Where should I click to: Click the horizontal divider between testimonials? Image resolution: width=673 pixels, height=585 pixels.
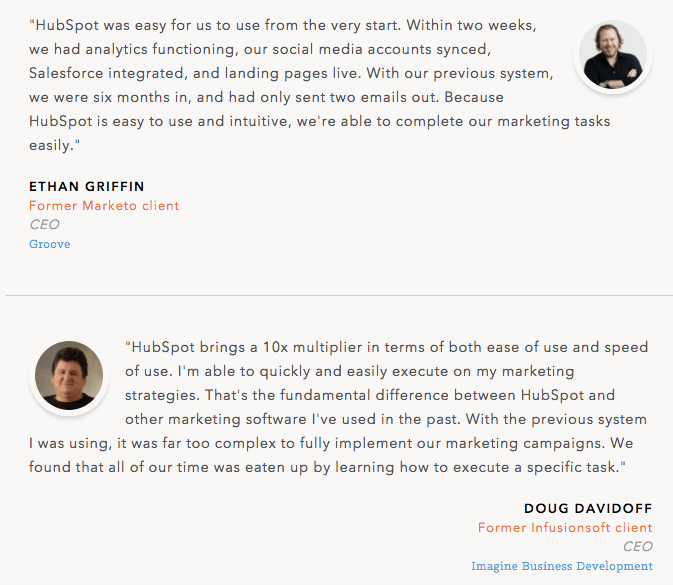(x=336, y=295)
